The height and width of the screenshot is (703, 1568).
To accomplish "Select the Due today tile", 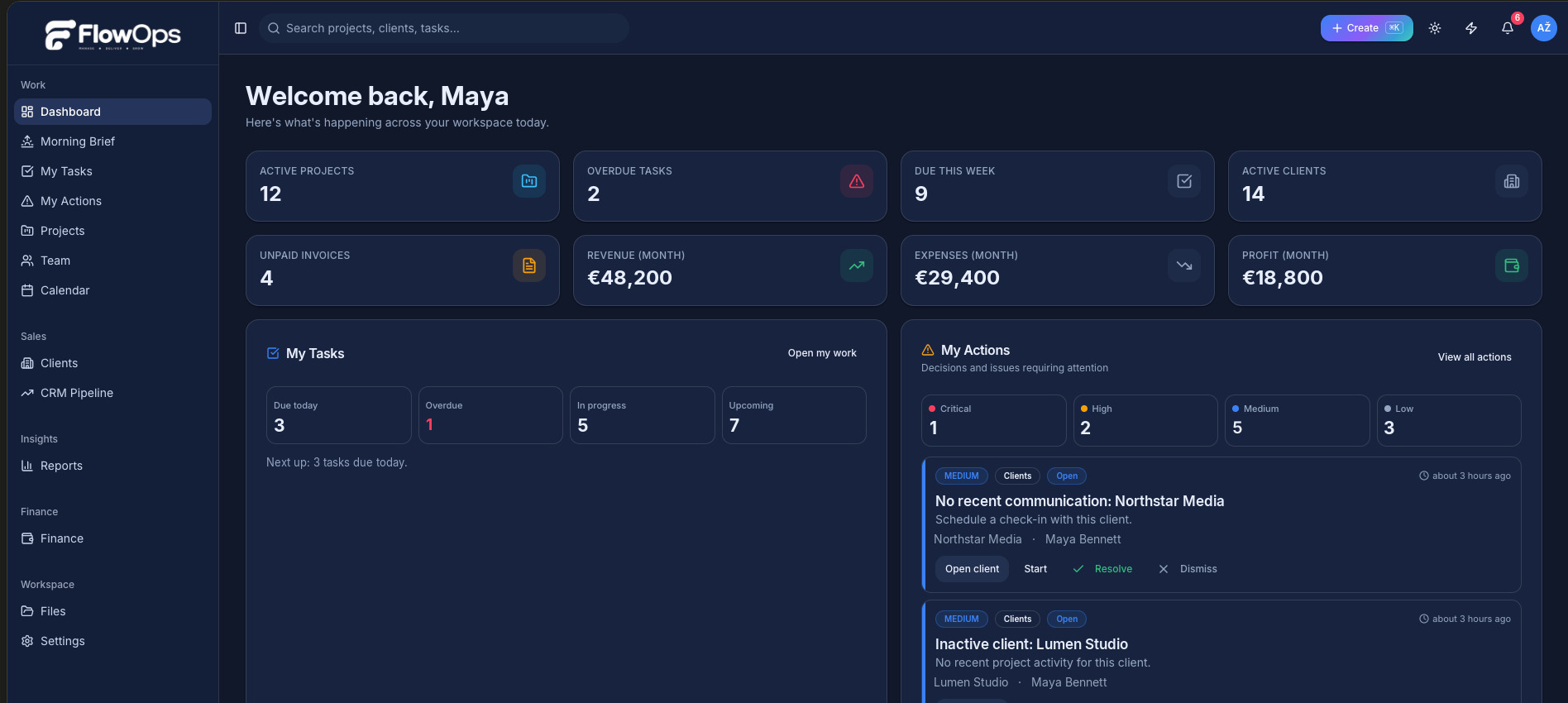I will [x=339, y=415].
